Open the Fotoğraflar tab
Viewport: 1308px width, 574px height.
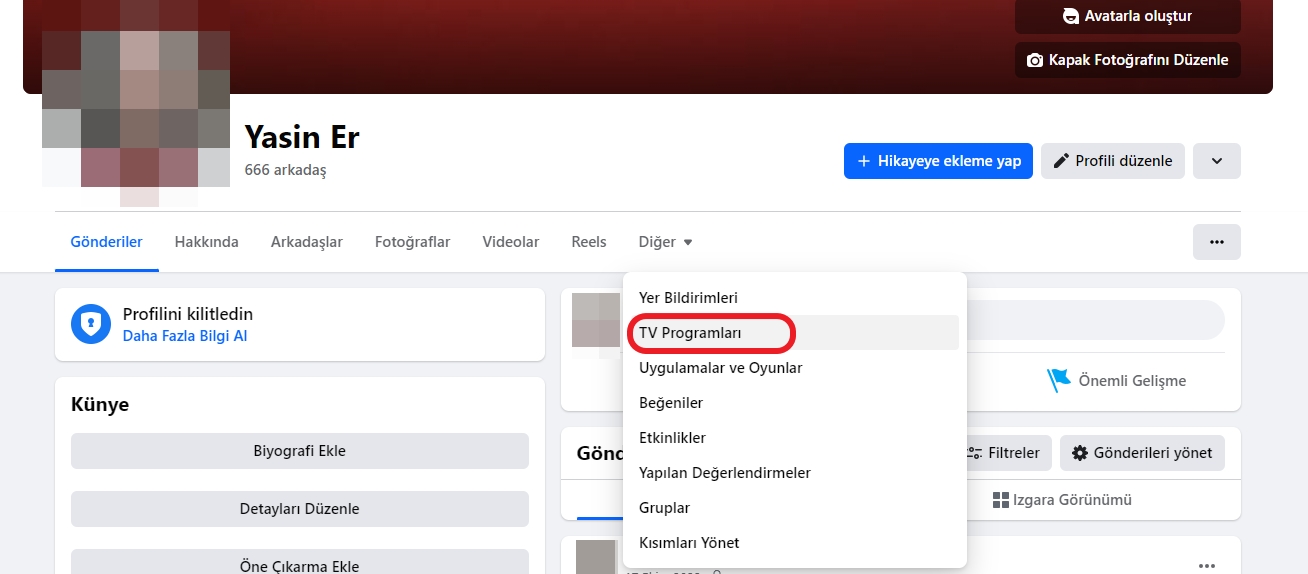pyautogui.click(x=413, y=242)
